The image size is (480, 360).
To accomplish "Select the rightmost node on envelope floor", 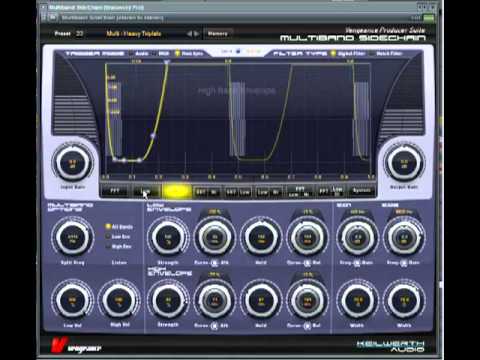I will 140,160.
